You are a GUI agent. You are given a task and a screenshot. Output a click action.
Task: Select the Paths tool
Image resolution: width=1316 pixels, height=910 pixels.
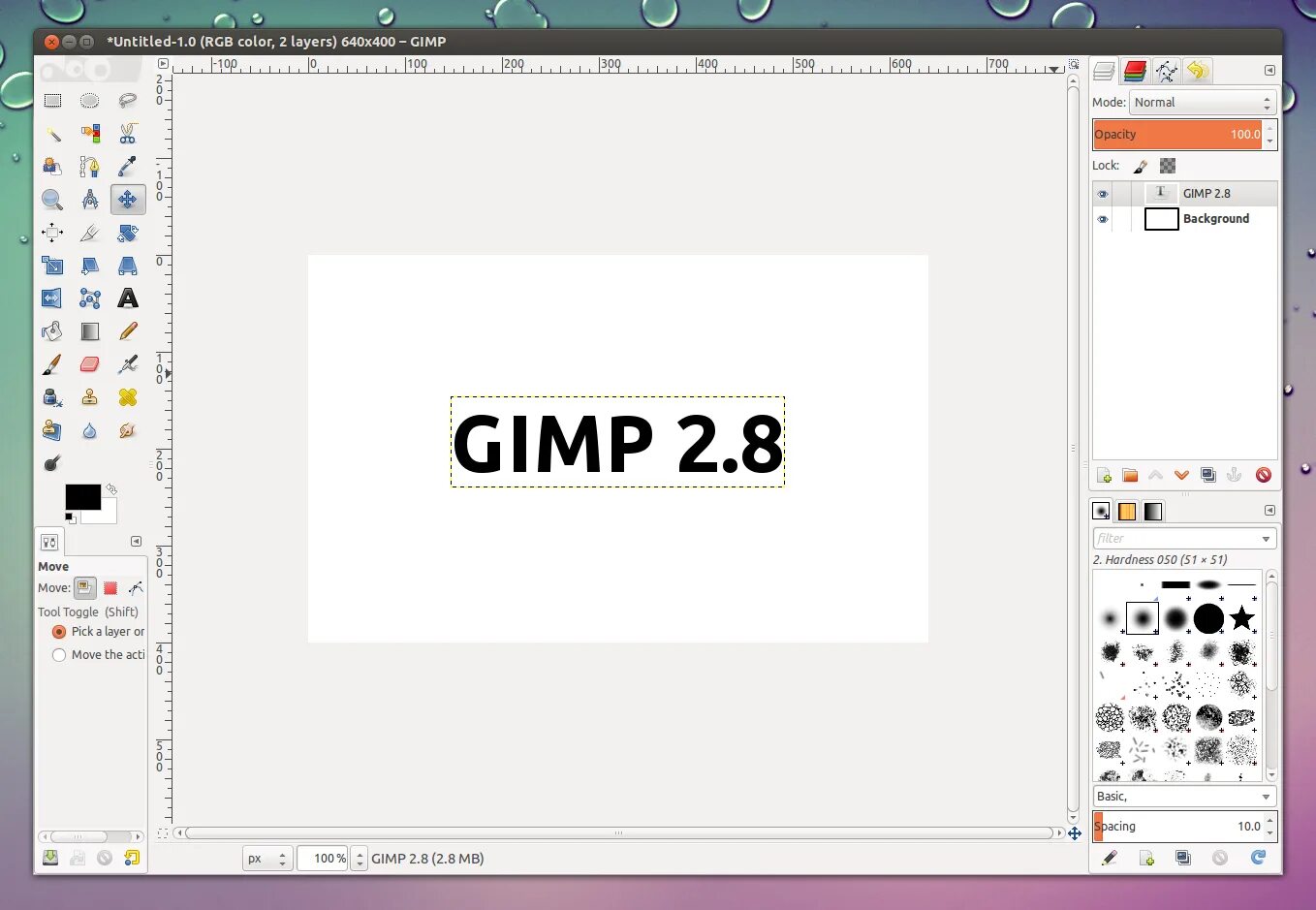point(90,167)
